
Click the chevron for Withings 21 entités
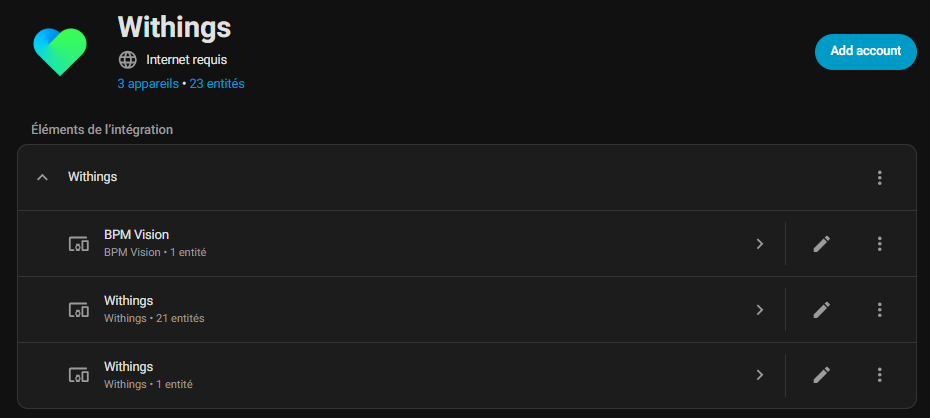pos(759,309)
